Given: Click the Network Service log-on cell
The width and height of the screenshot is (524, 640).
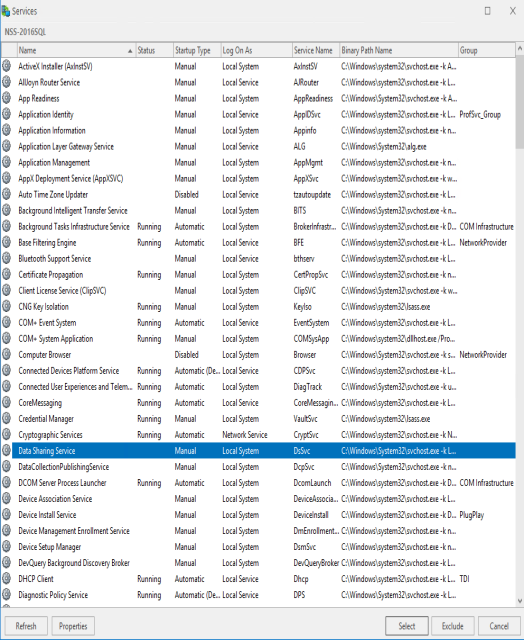Looking at the screenshot, I should coord(244,435).
